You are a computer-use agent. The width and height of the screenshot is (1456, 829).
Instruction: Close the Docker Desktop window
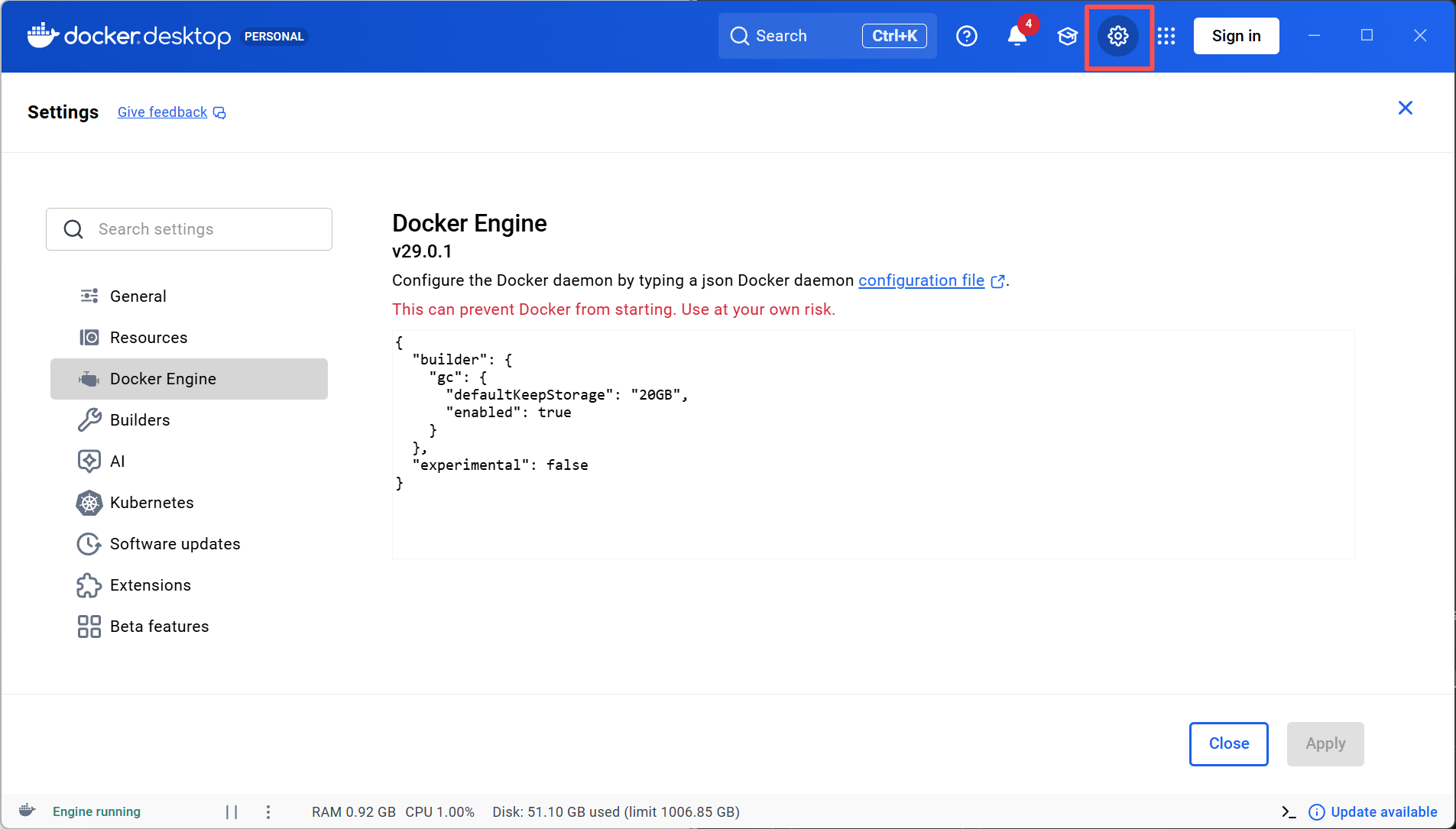[x=1420, y=36]
